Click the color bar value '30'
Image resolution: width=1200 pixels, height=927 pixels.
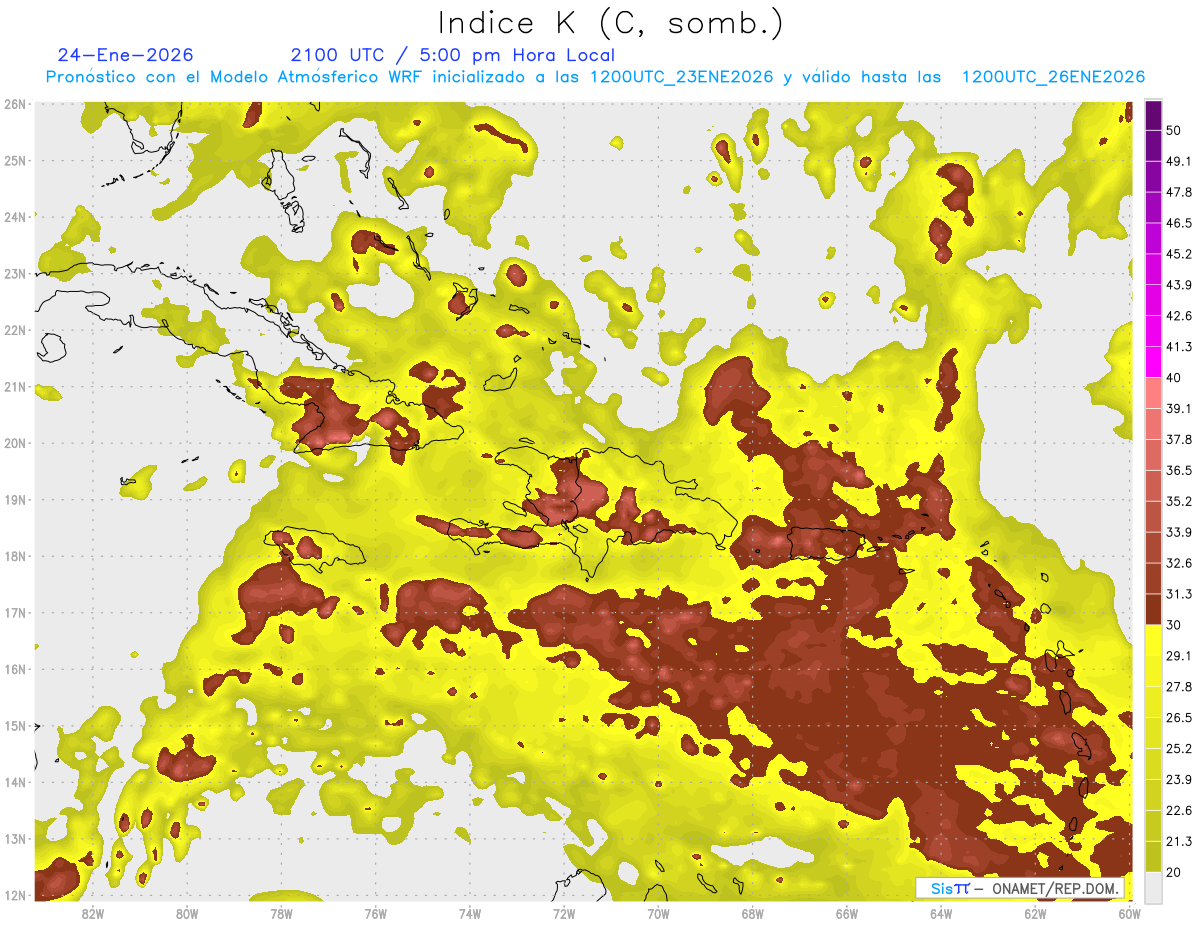click(x=1174, y=625)
